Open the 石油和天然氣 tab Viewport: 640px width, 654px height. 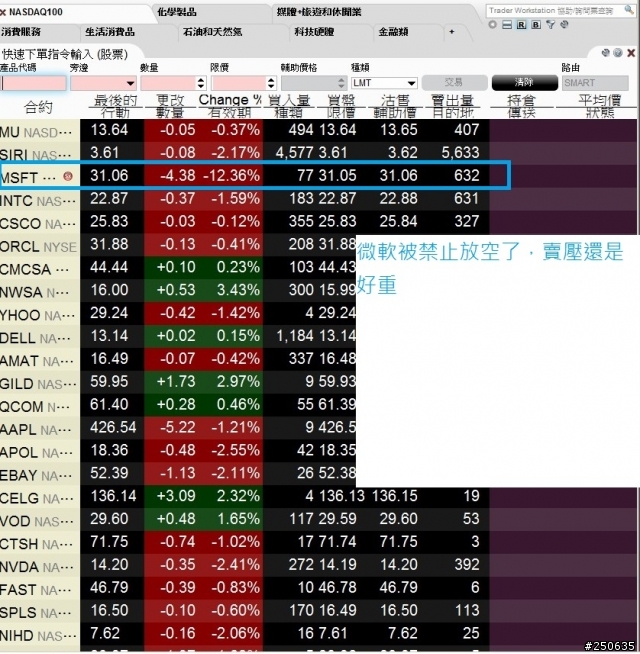212,32
